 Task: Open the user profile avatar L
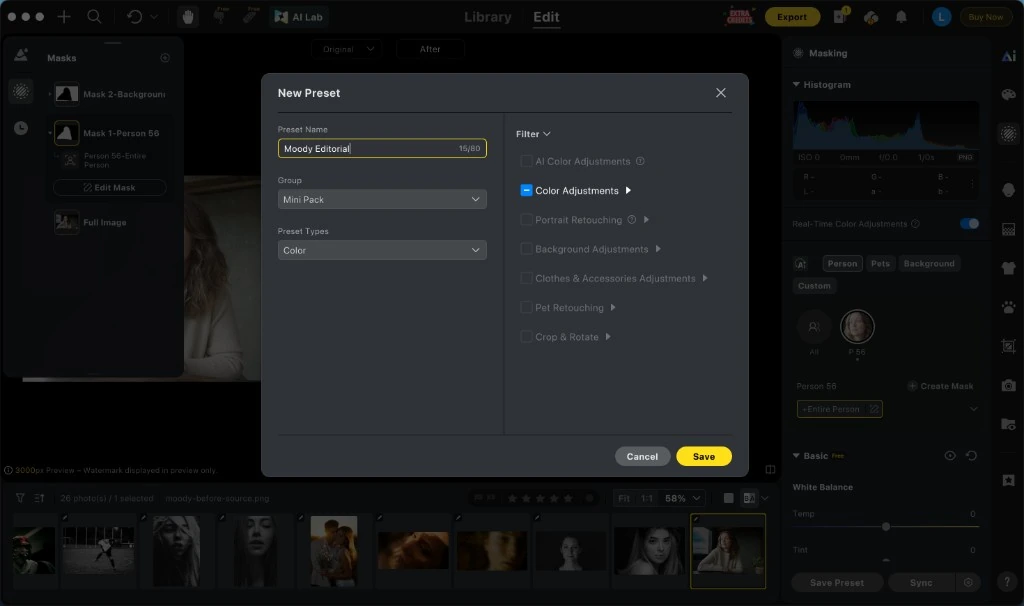(941, 17)
